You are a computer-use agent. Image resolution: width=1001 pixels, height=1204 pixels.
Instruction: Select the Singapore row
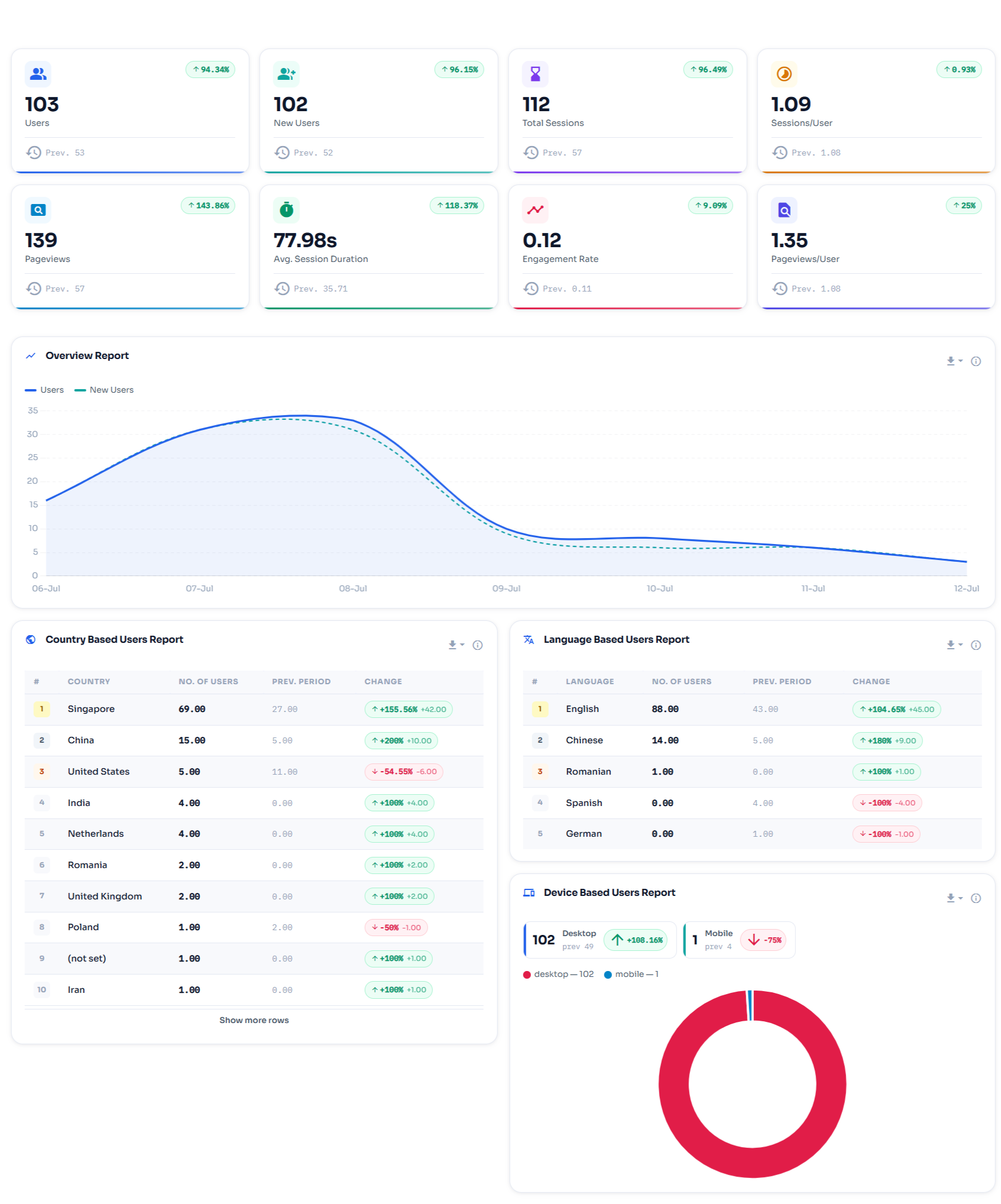pyautogui.click(x=254, y=709)
